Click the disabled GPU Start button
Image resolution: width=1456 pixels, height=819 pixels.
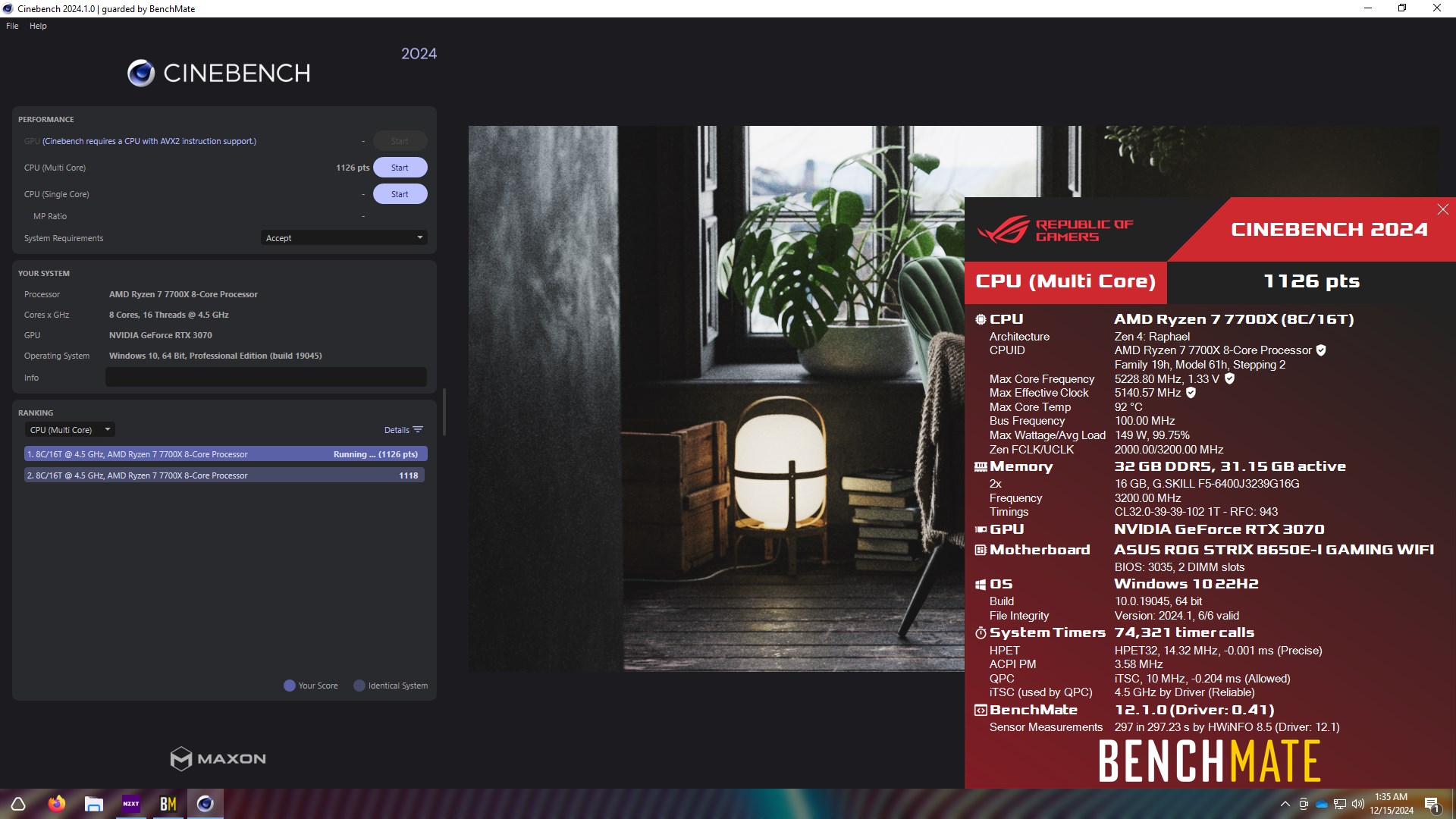coord(400,141)
